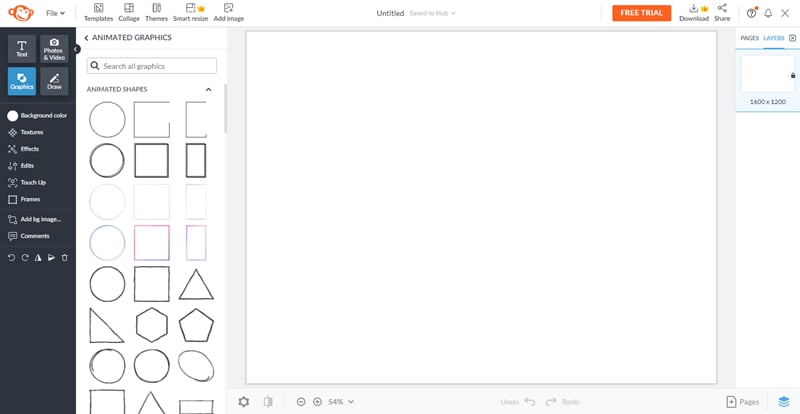The image size is (800, 414).
Task: Add the blue gradient circle shape
Action: [107, 242]
